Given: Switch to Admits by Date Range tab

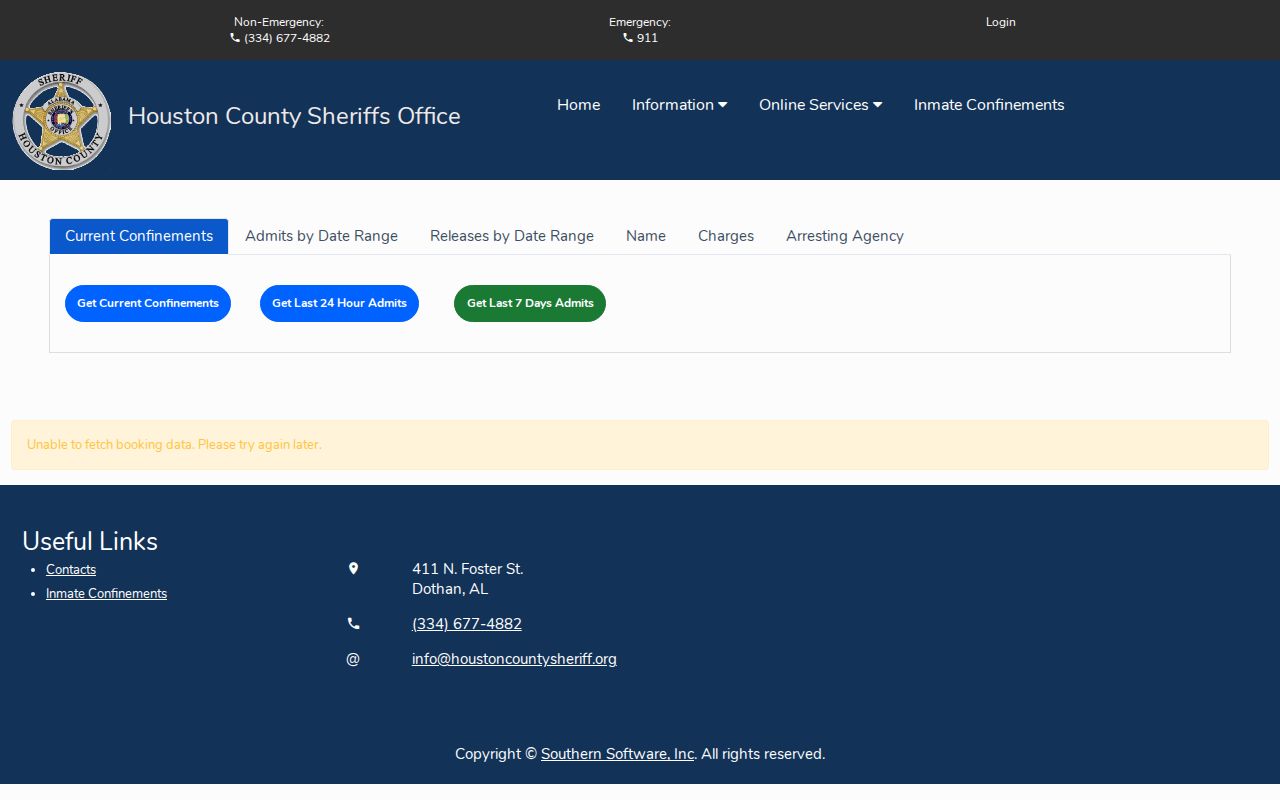Looking at the screenshot, I should tap(321, 236).
